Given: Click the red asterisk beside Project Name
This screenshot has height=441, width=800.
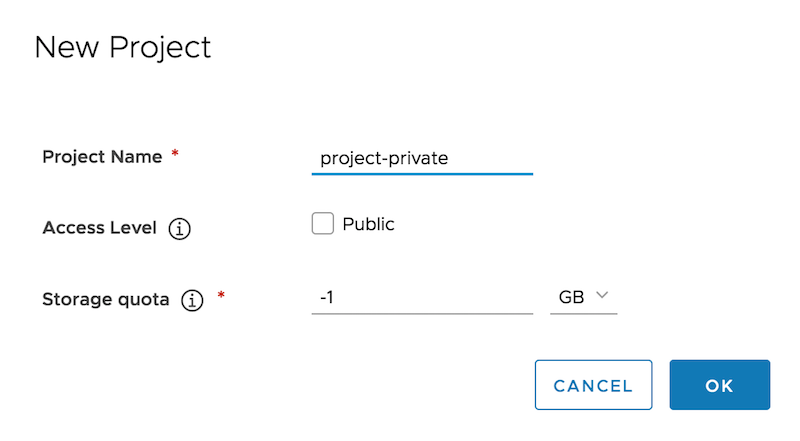Looking at the screenshot, I should coord(176,155).
